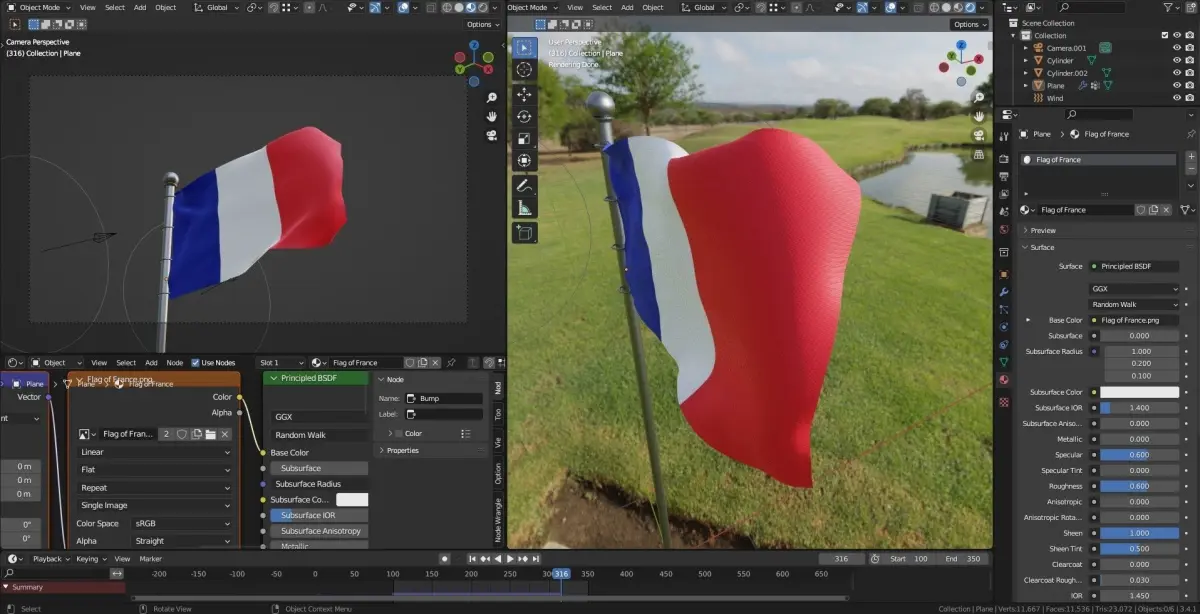The width and height of the screenshot is (1200, 614).
Task: Open Slot 1 dropdown in node editor
Action: [281, 363]
